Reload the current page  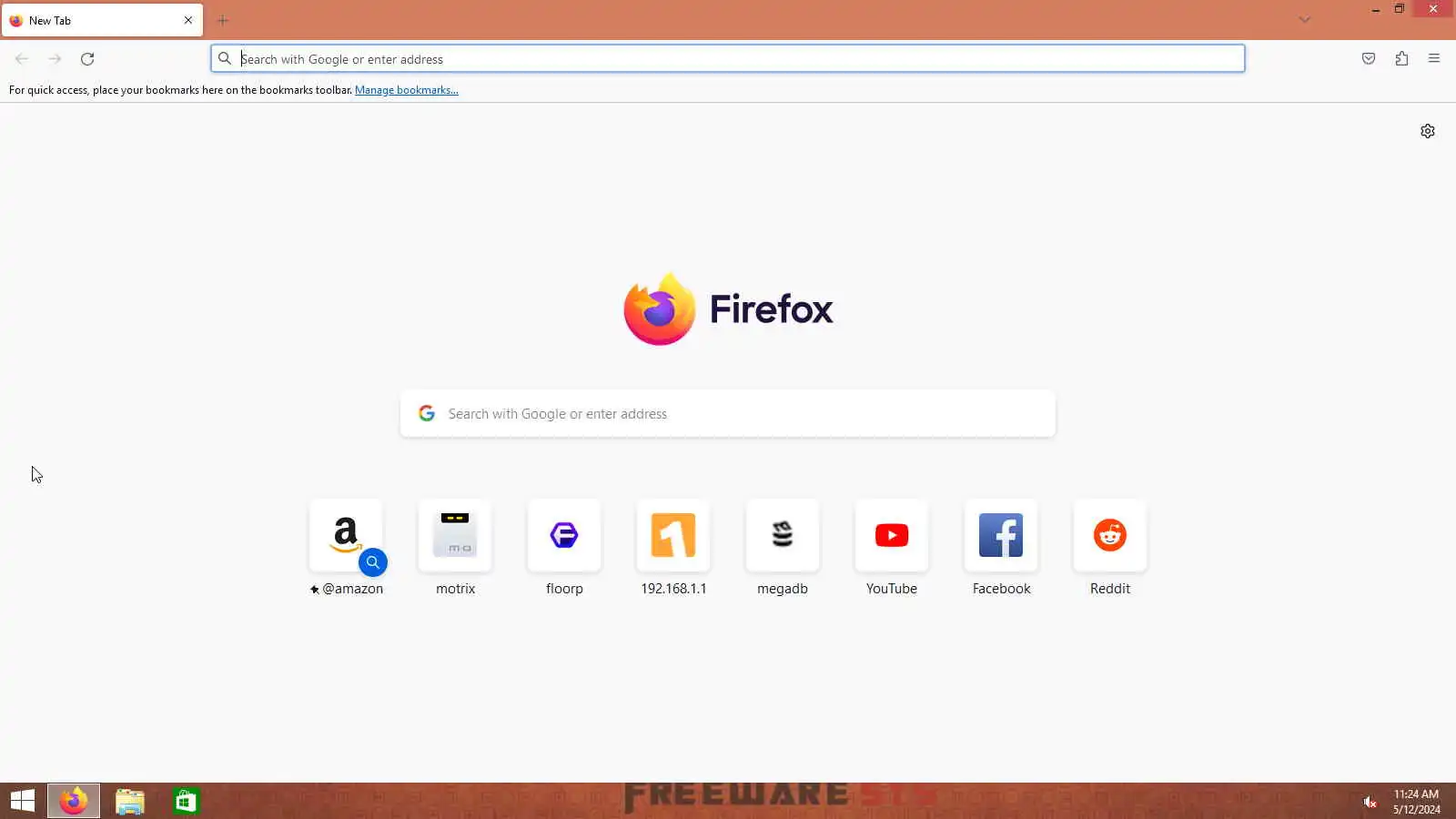[87, 59]
